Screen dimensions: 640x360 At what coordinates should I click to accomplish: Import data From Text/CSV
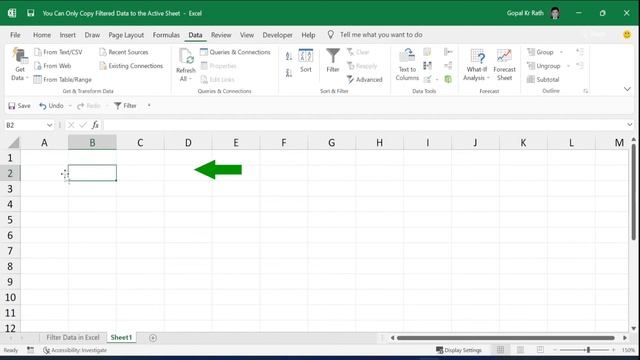(58, 52)
